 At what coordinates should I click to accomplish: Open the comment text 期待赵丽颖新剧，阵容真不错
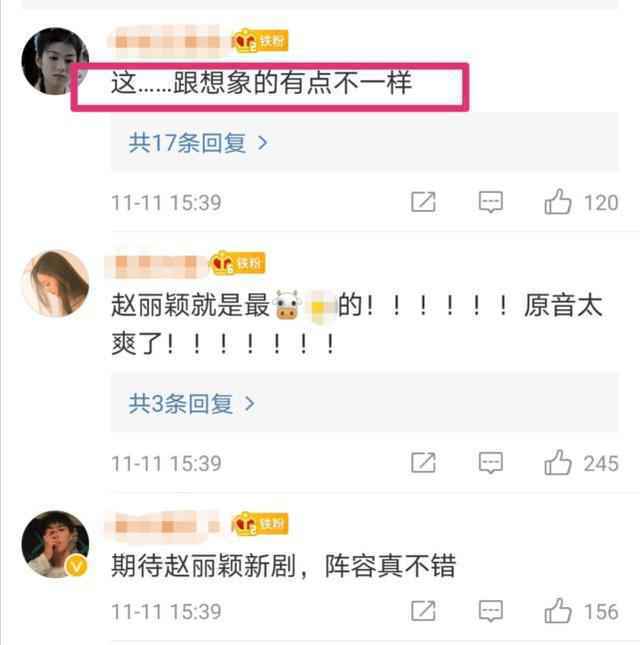283,566
